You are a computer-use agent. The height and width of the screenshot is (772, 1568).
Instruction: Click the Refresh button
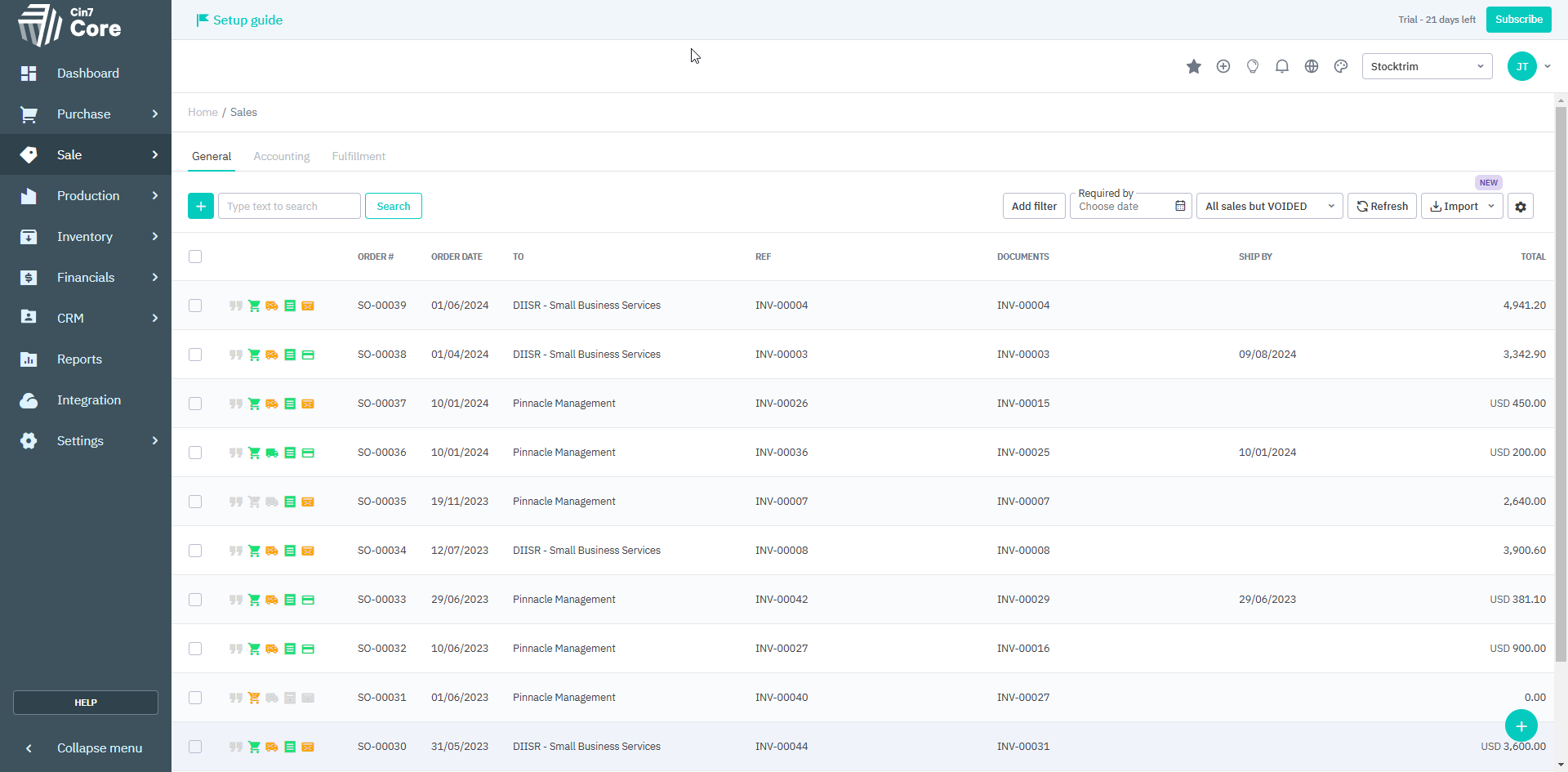1382,207
